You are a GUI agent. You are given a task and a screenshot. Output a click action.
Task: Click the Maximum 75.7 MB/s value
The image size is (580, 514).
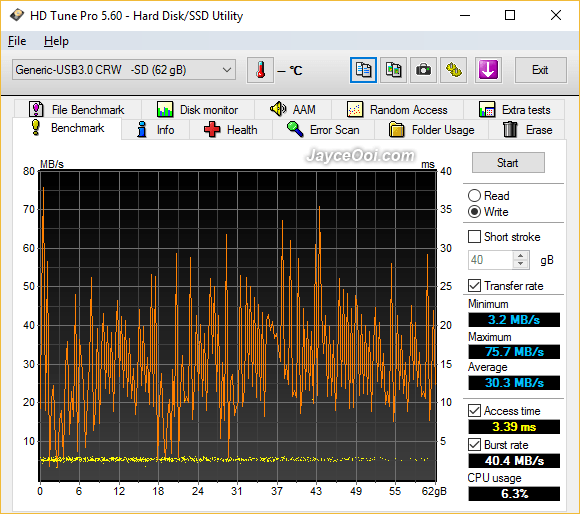pos(514,352)
